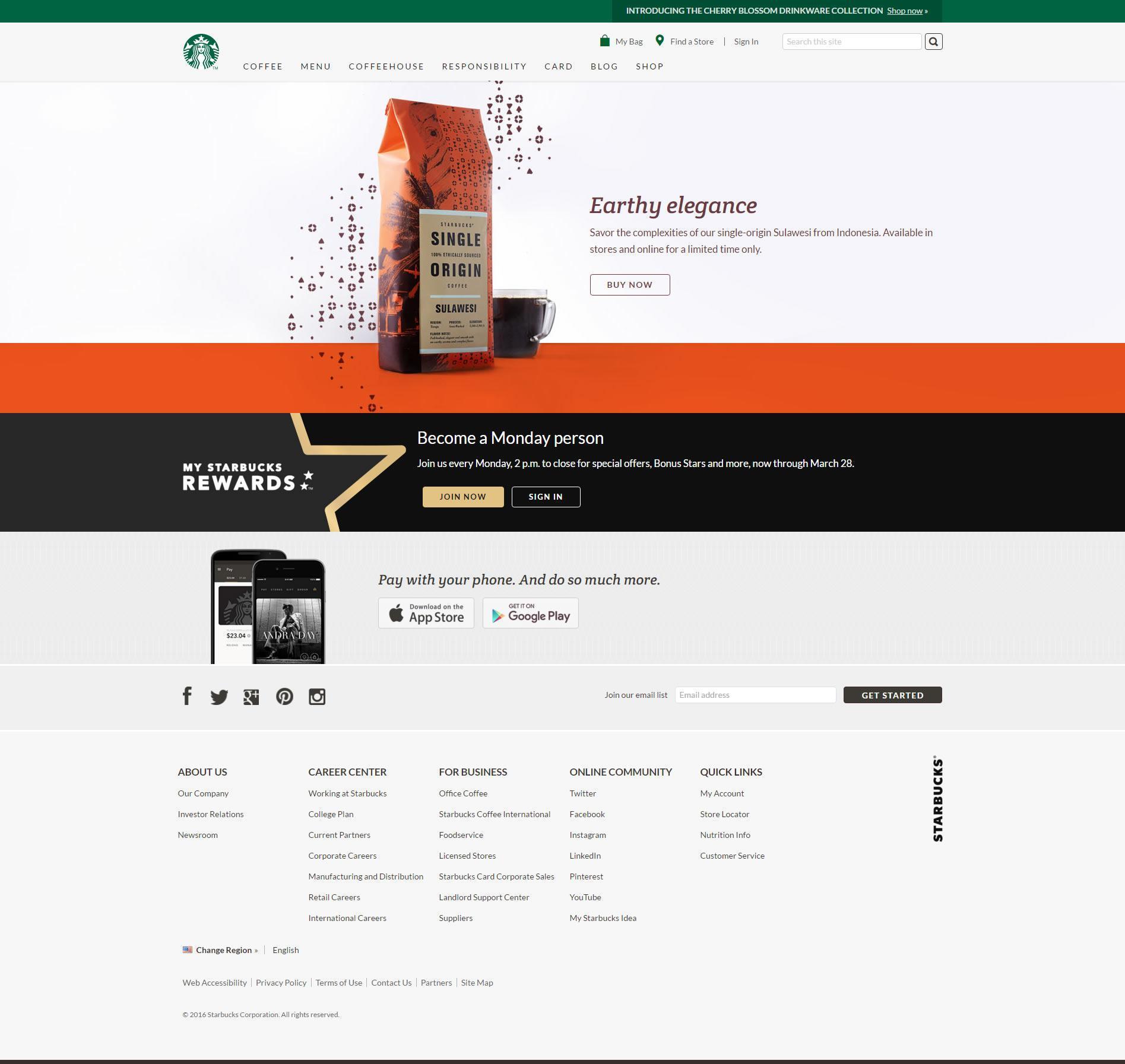
Task: Open Current Partners link
Action: (339, 835)
